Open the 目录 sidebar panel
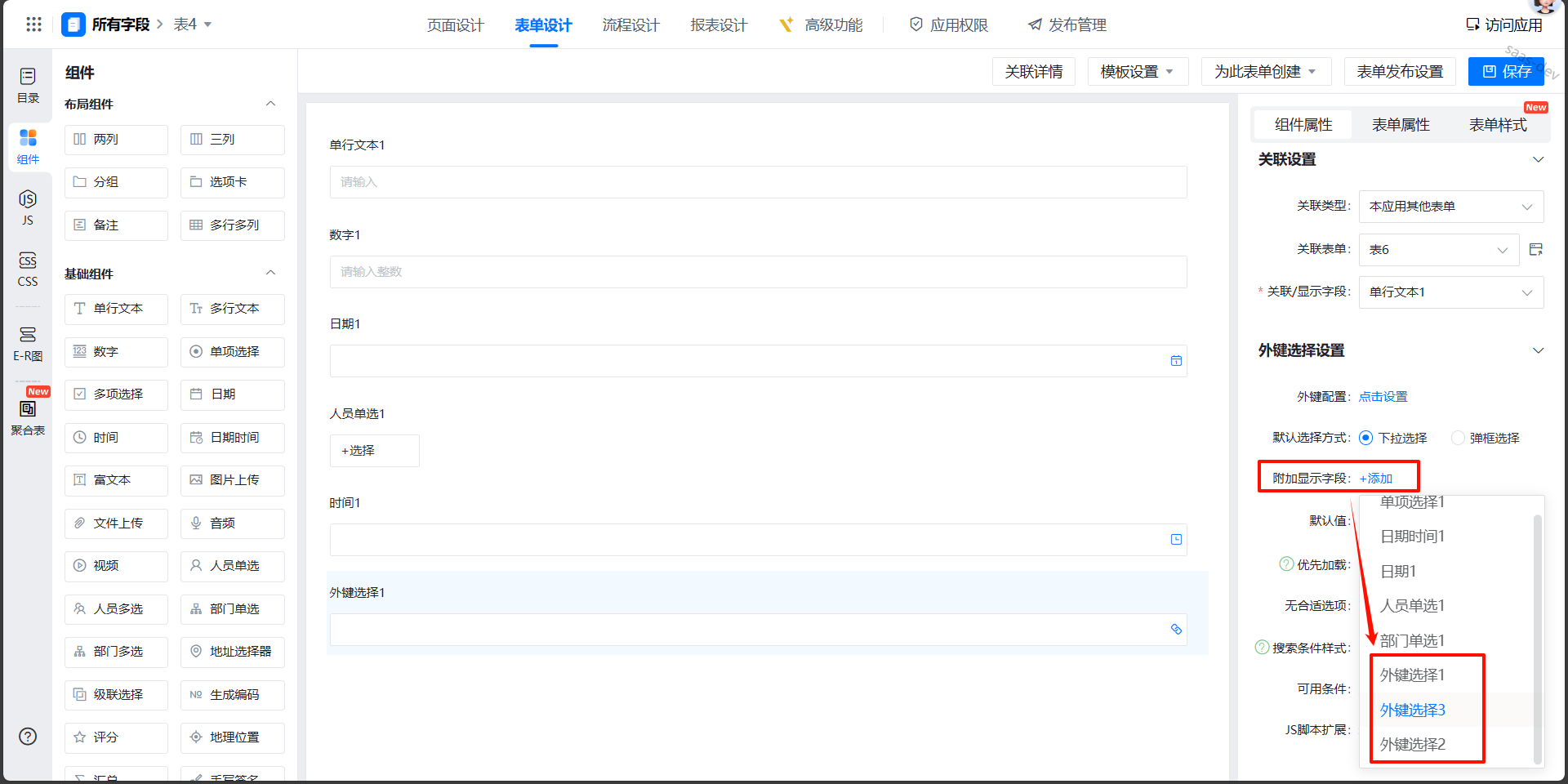 [x=28, y=85]
